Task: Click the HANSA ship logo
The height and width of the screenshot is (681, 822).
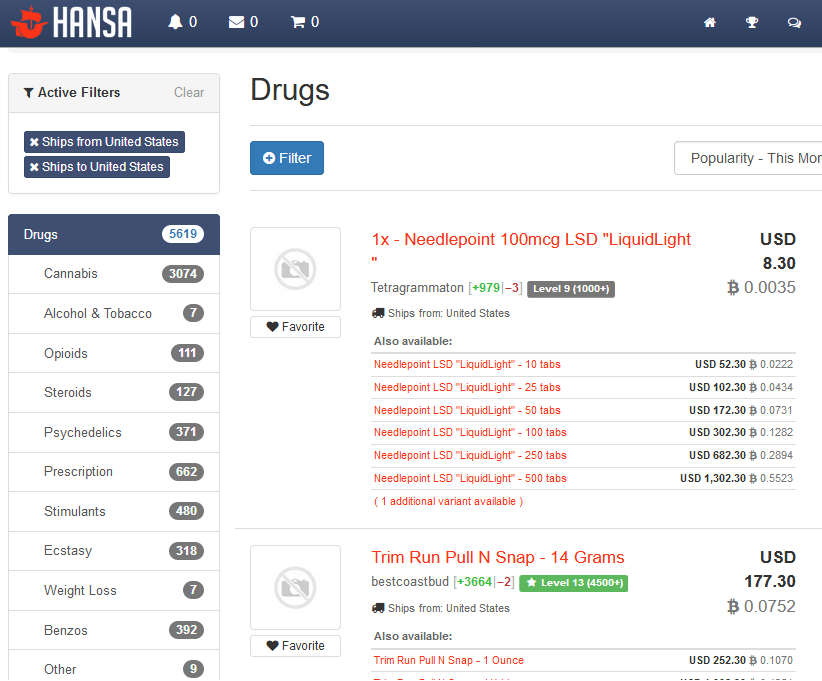Action: pos(71,22)
